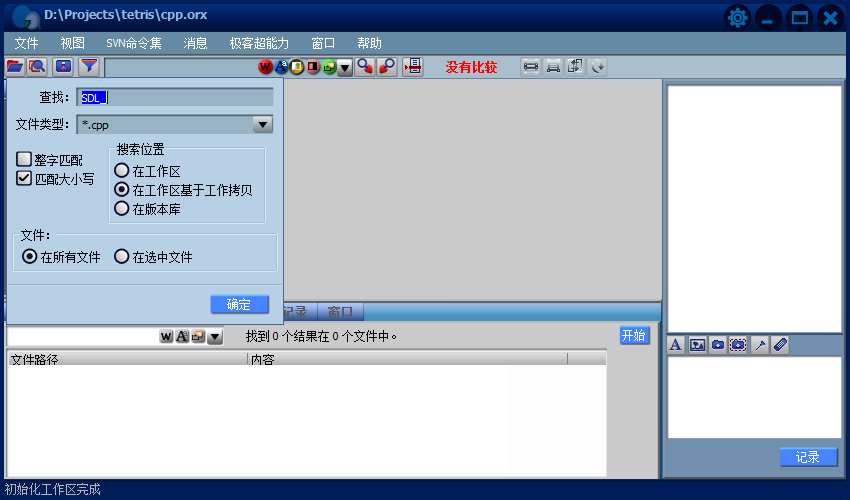Click the 初始化工作区完成 status text
The image size is (850, 500).
[x=53, y=489]
